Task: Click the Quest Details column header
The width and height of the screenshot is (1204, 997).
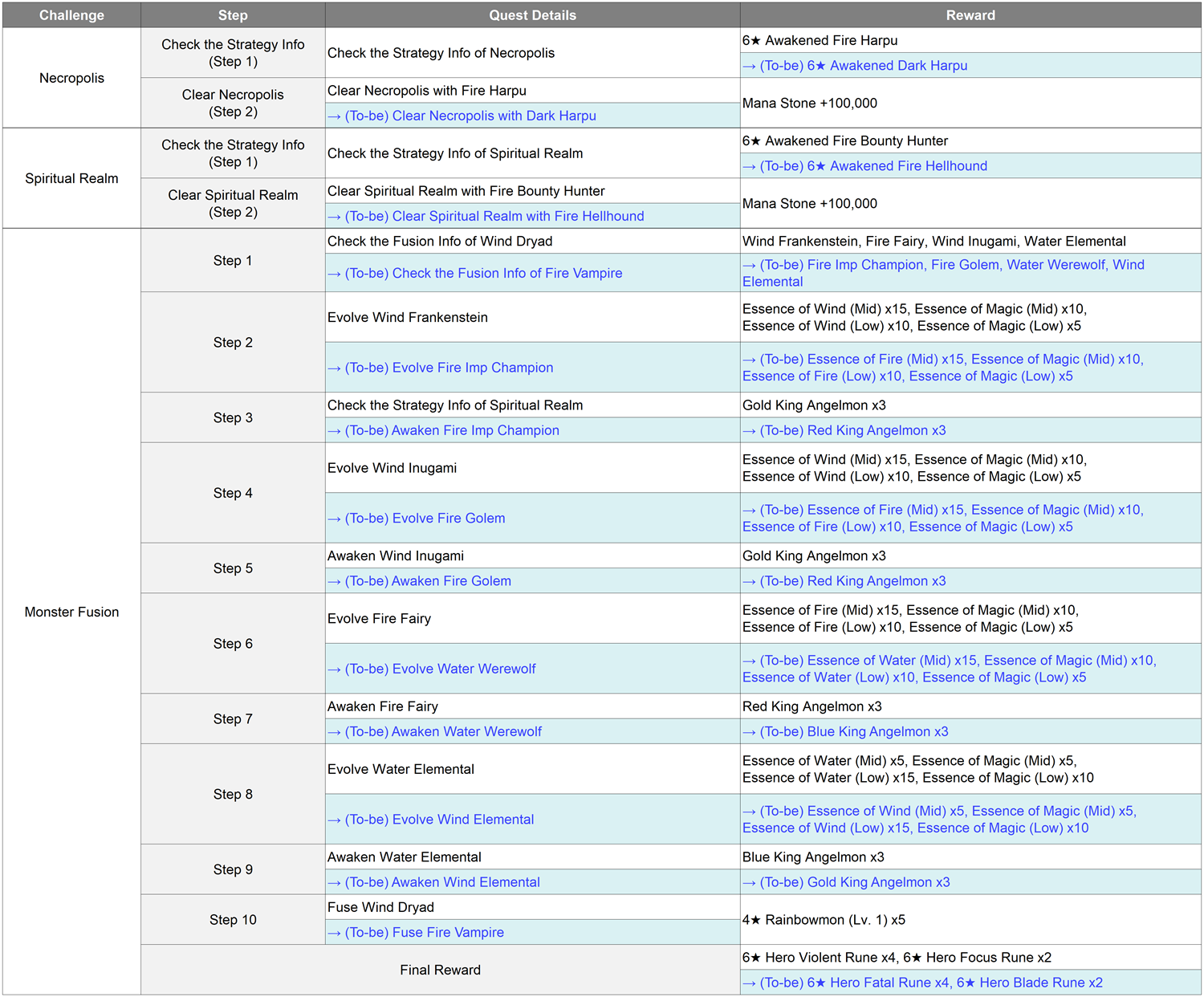Action: [532, 15]
